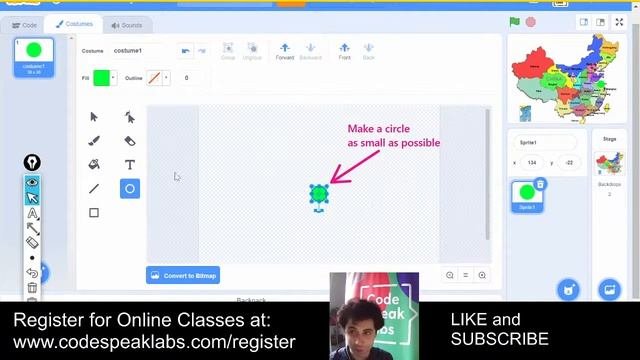Click the Undo arrow button
This screenshot has height=360, width=640.
[x=186, y=51]
